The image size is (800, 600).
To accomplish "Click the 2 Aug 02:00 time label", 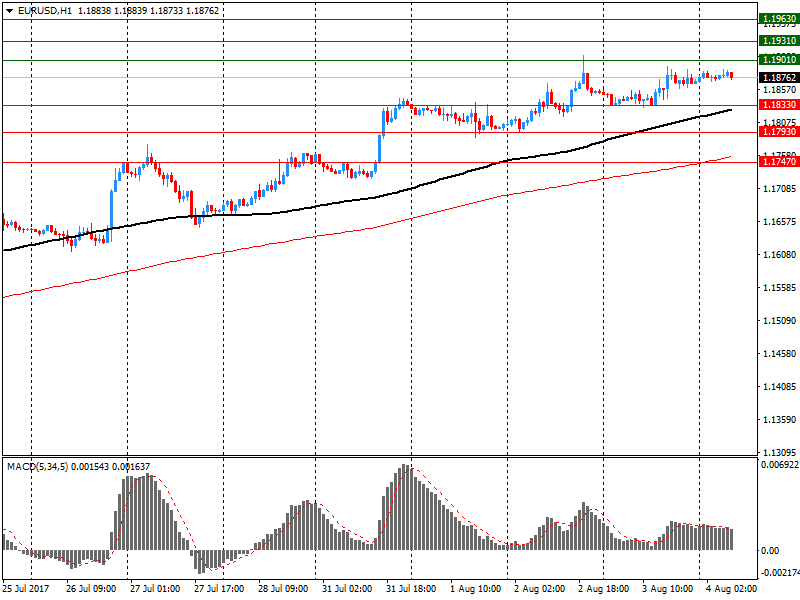I will [x=539, y=589].
